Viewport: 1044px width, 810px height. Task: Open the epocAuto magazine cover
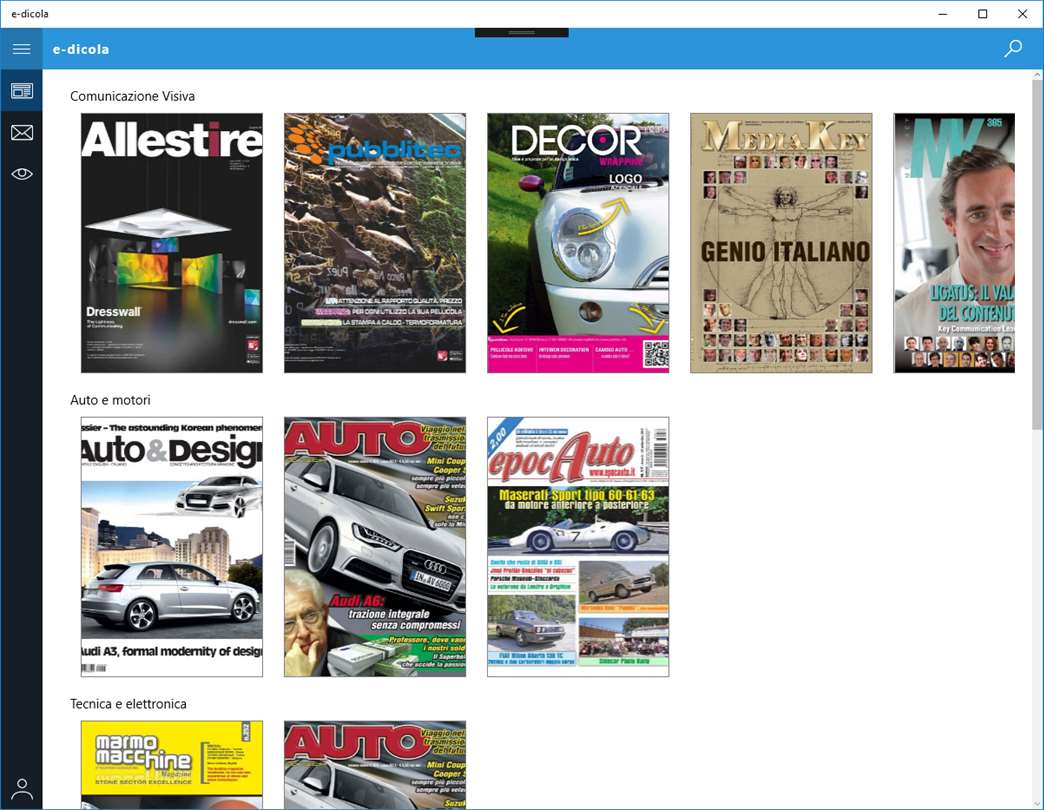point(578,546)
